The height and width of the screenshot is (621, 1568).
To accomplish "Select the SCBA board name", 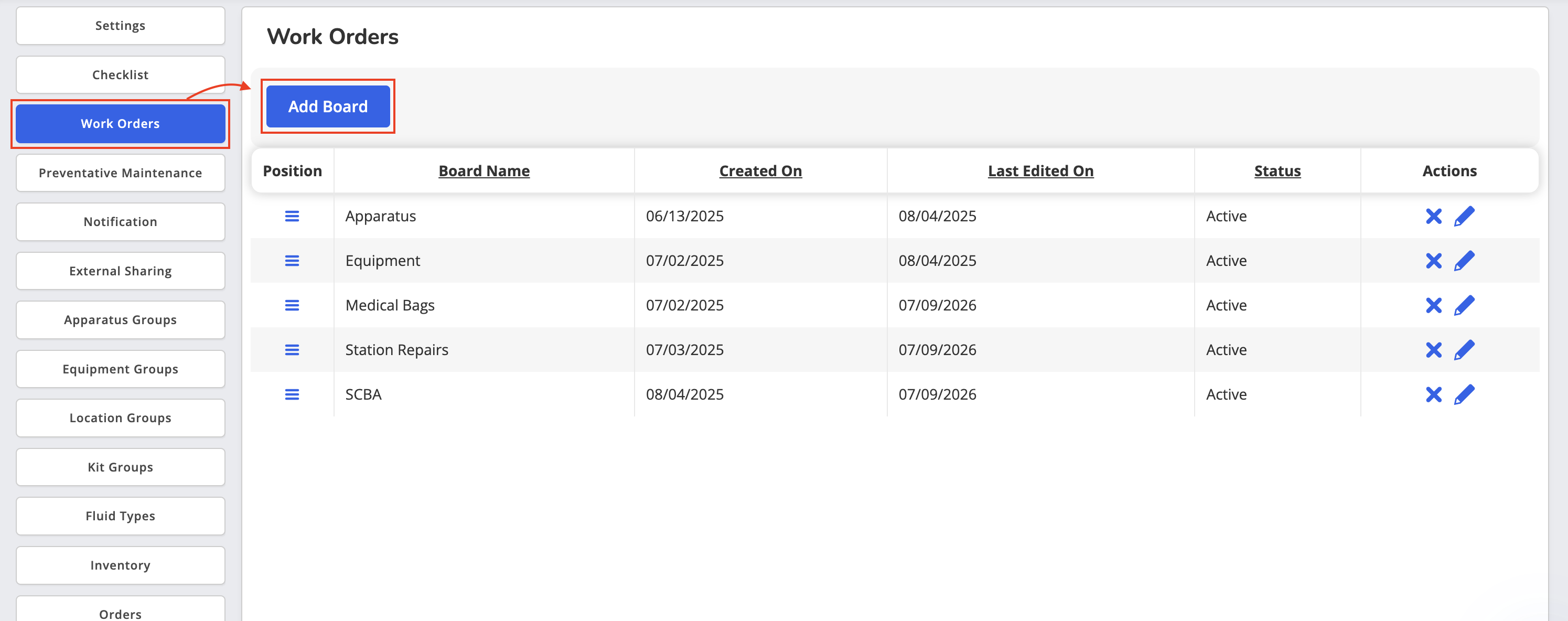I will click(x=363, y=394).
